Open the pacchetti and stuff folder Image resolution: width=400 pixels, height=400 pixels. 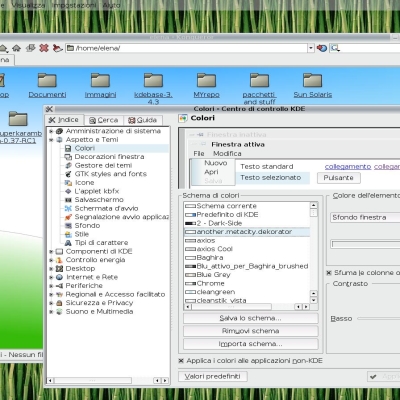pyautogui.click(x=259, y=89)
